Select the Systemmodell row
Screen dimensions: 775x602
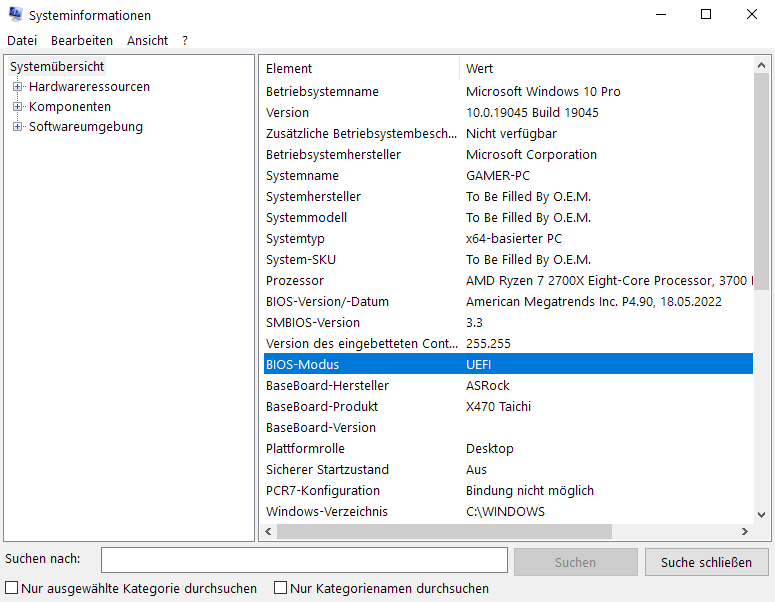pos(508,217)
